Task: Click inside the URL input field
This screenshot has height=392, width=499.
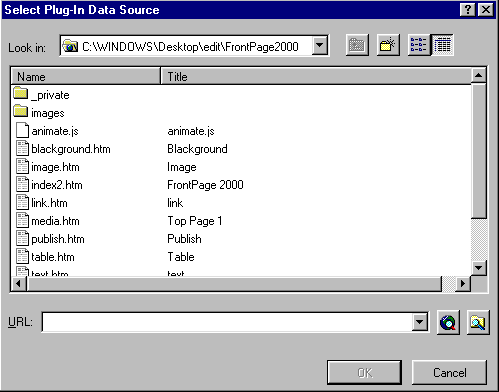Action: click(x=227, y=322)
